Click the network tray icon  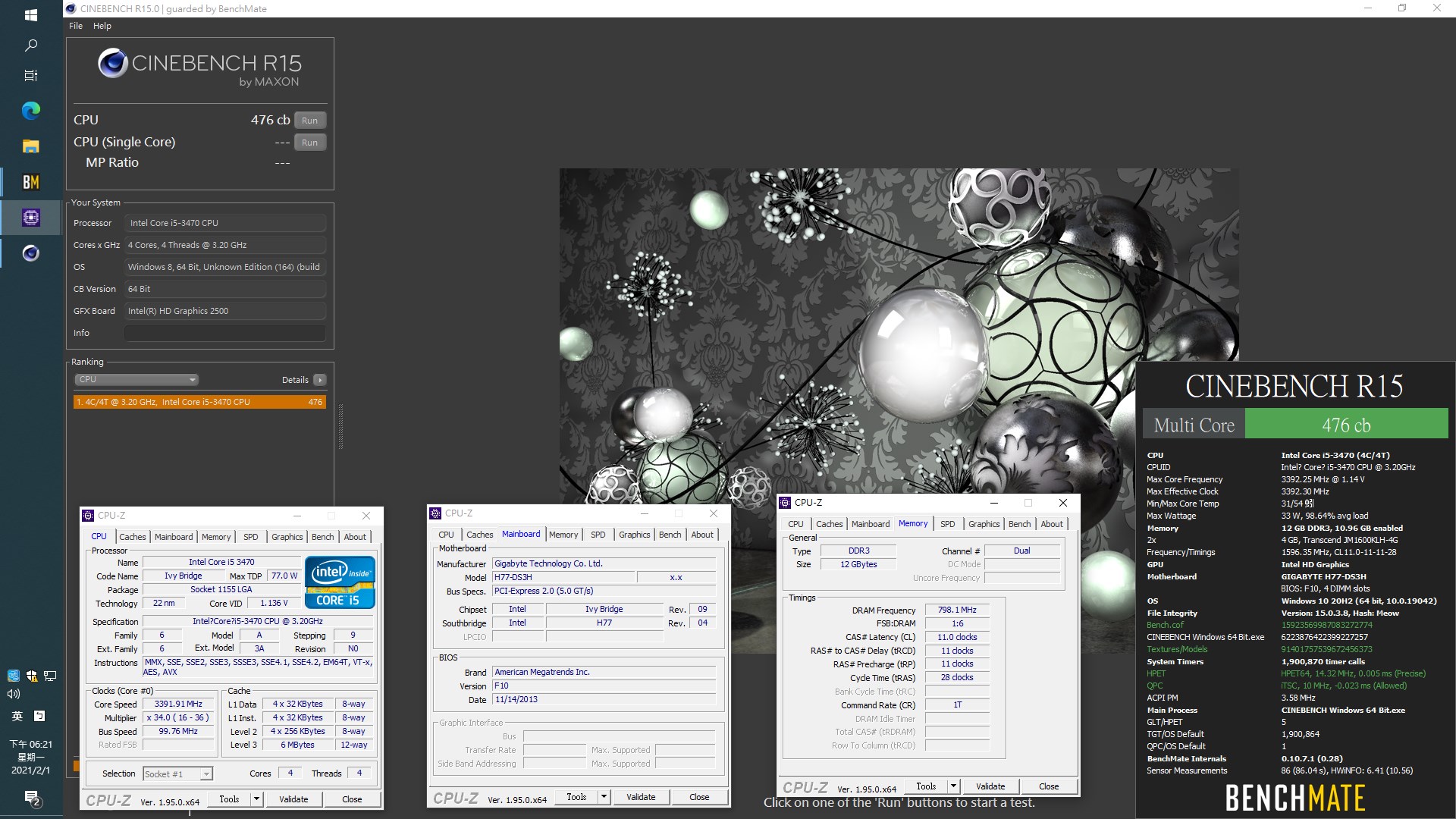(x=50, y=675)
